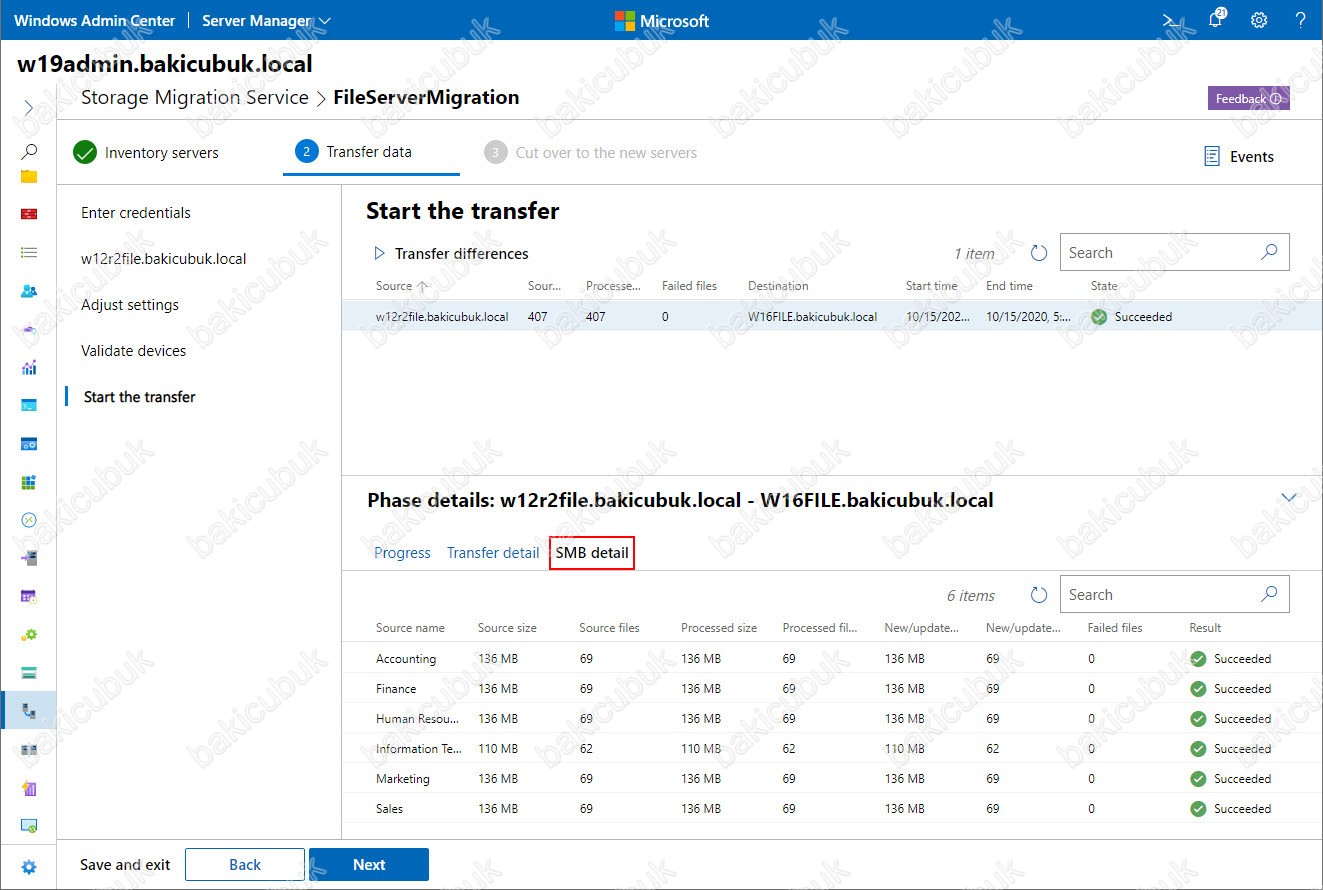Click Save and exit
The height and width of the screenshot is (890, 1323).
125,865
